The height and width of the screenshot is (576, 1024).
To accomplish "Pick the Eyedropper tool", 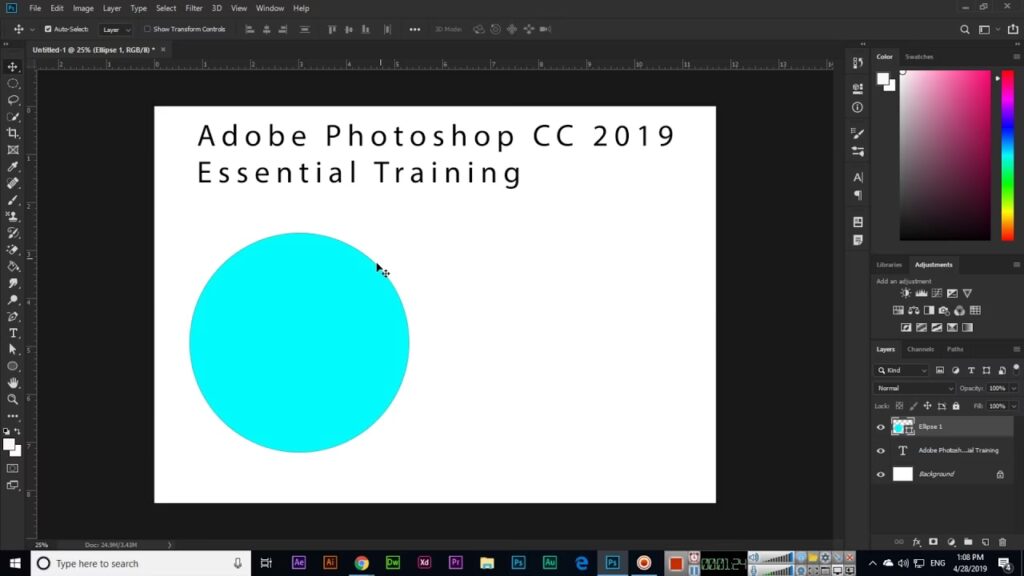I will [13, 167].
